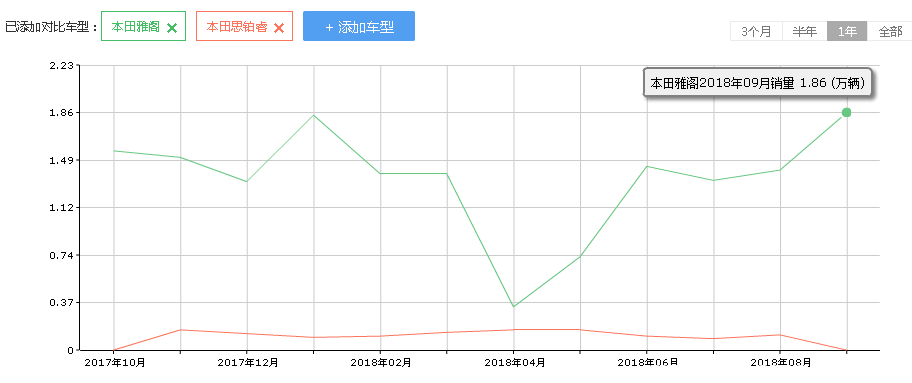This screenshot has width=912, height=383.
Task: Click the red line's November 2017 point
Action: (180, 329)
